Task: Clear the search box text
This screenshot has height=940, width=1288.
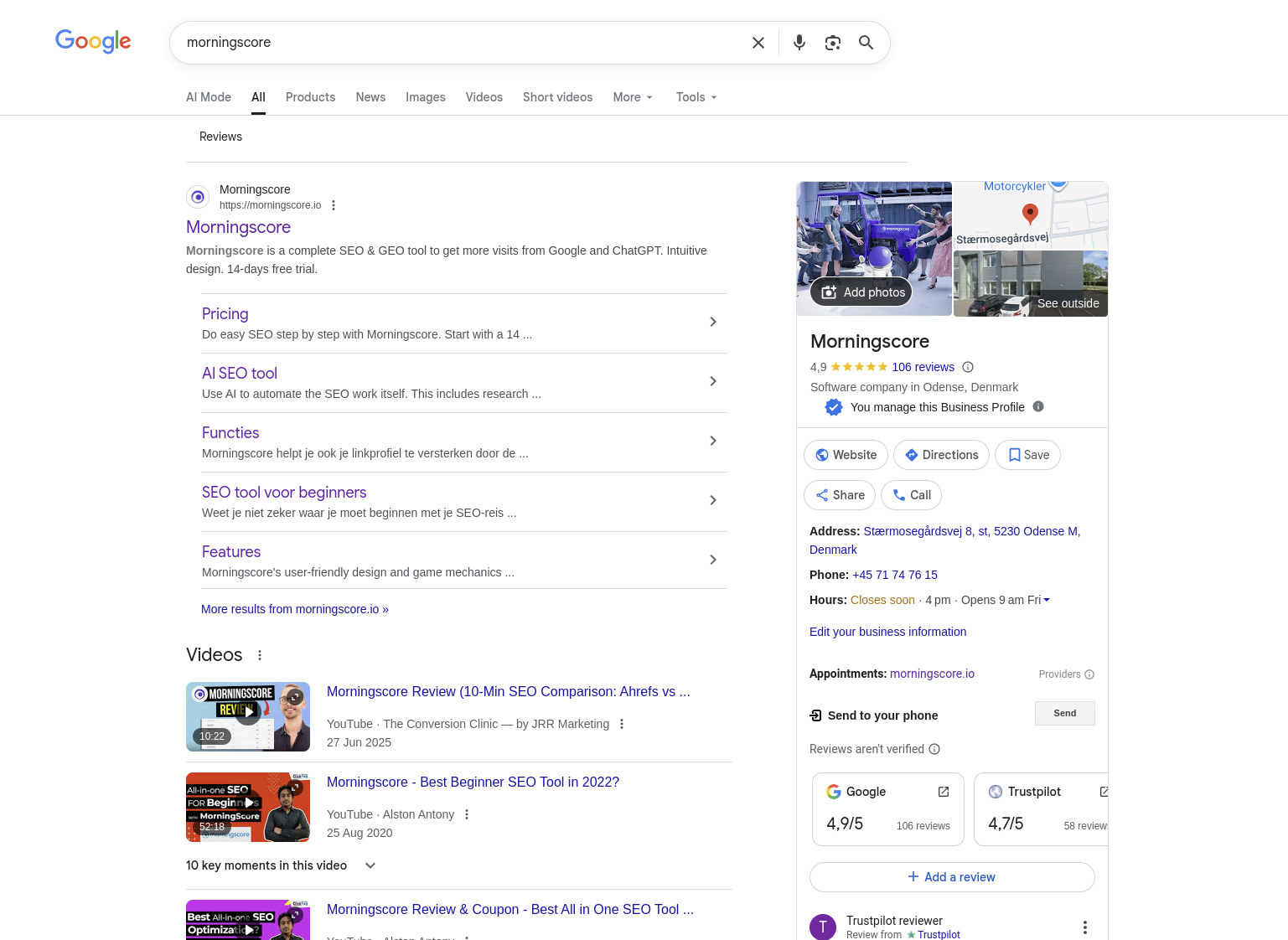Action: click(758, 43)
